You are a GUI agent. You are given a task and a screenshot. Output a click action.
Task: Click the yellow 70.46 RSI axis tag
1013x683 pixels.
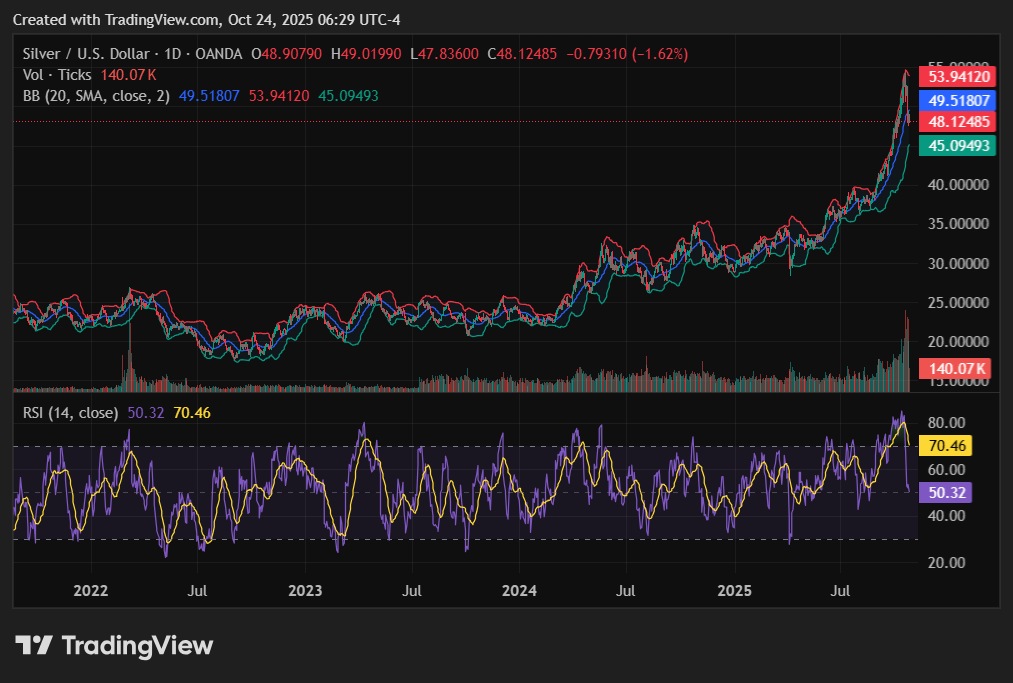[944, 445]
